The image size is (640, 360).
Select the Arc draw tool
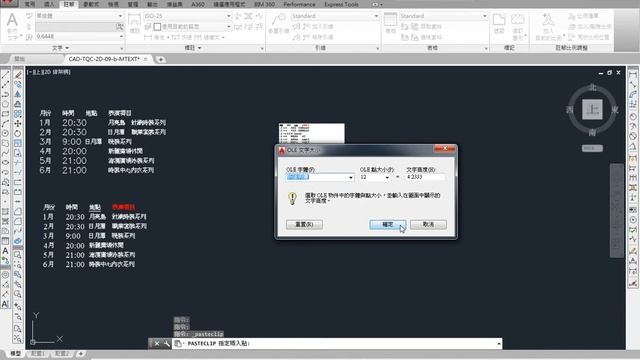[x=5, y=124]
